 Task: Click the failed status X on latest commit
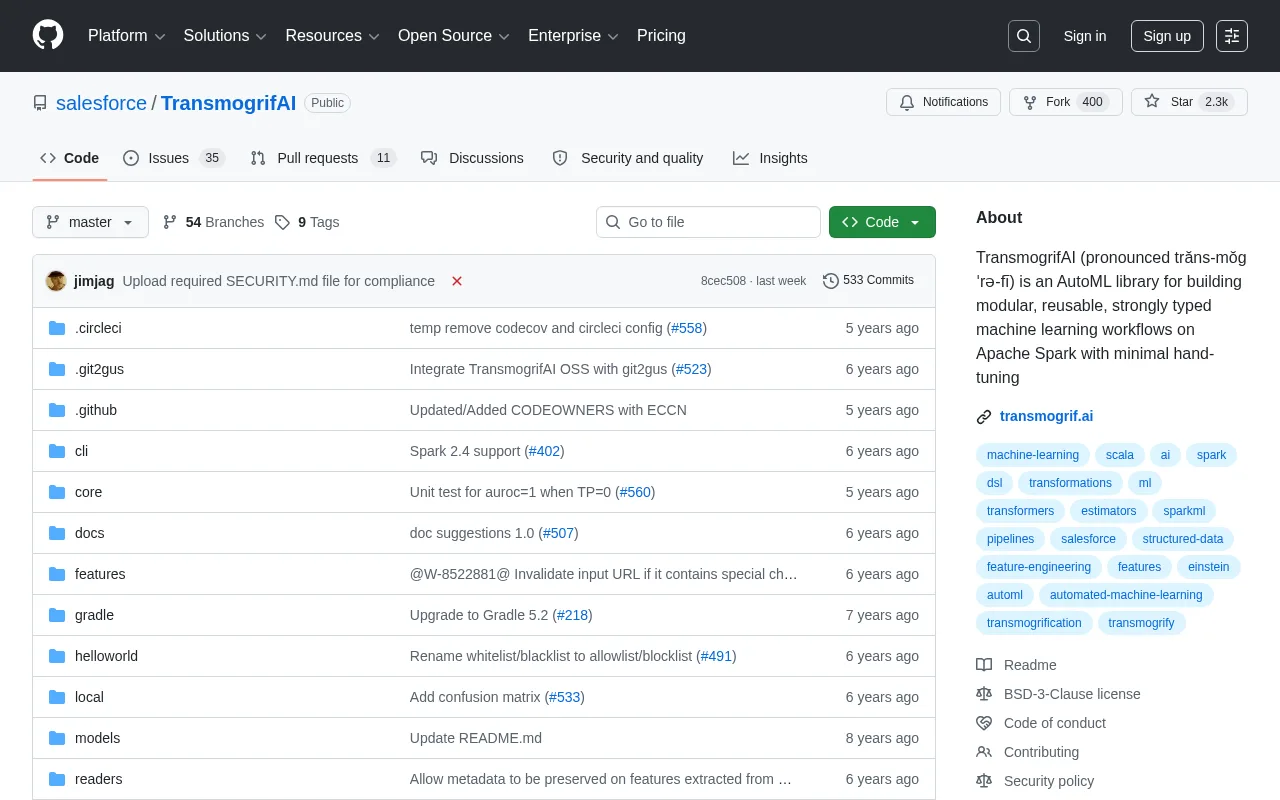pyautogui.click(x=457, y=281)
